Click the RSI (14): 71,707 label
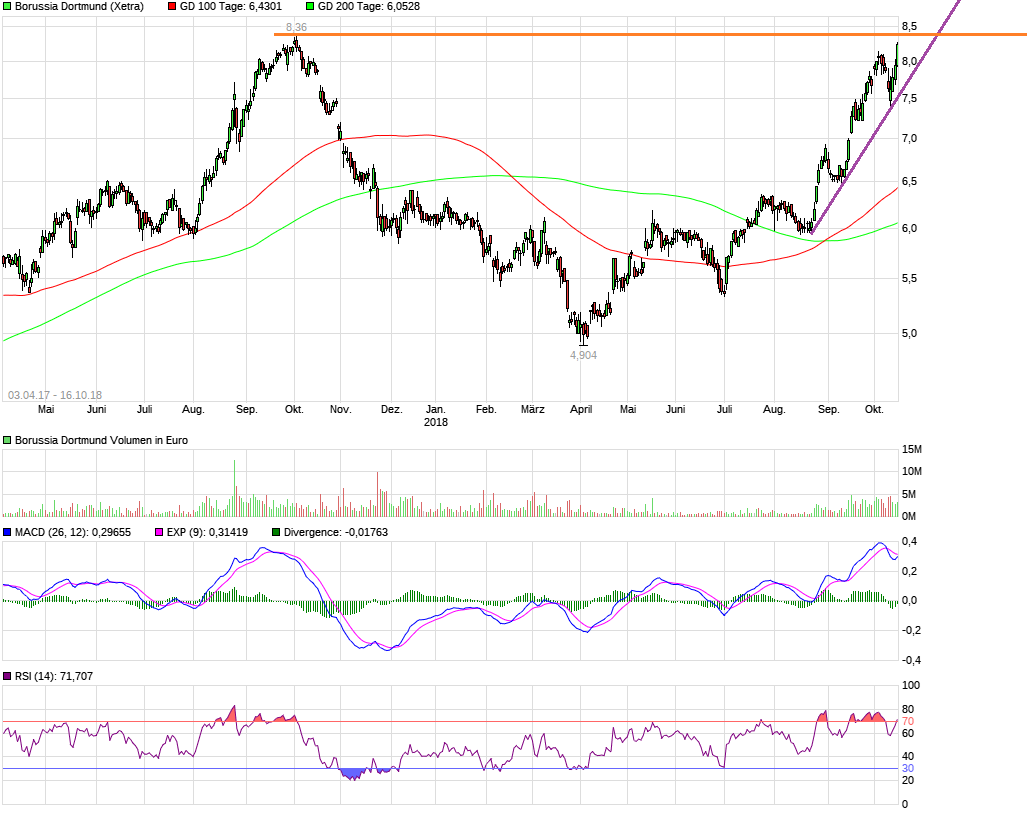 point(54,676)
